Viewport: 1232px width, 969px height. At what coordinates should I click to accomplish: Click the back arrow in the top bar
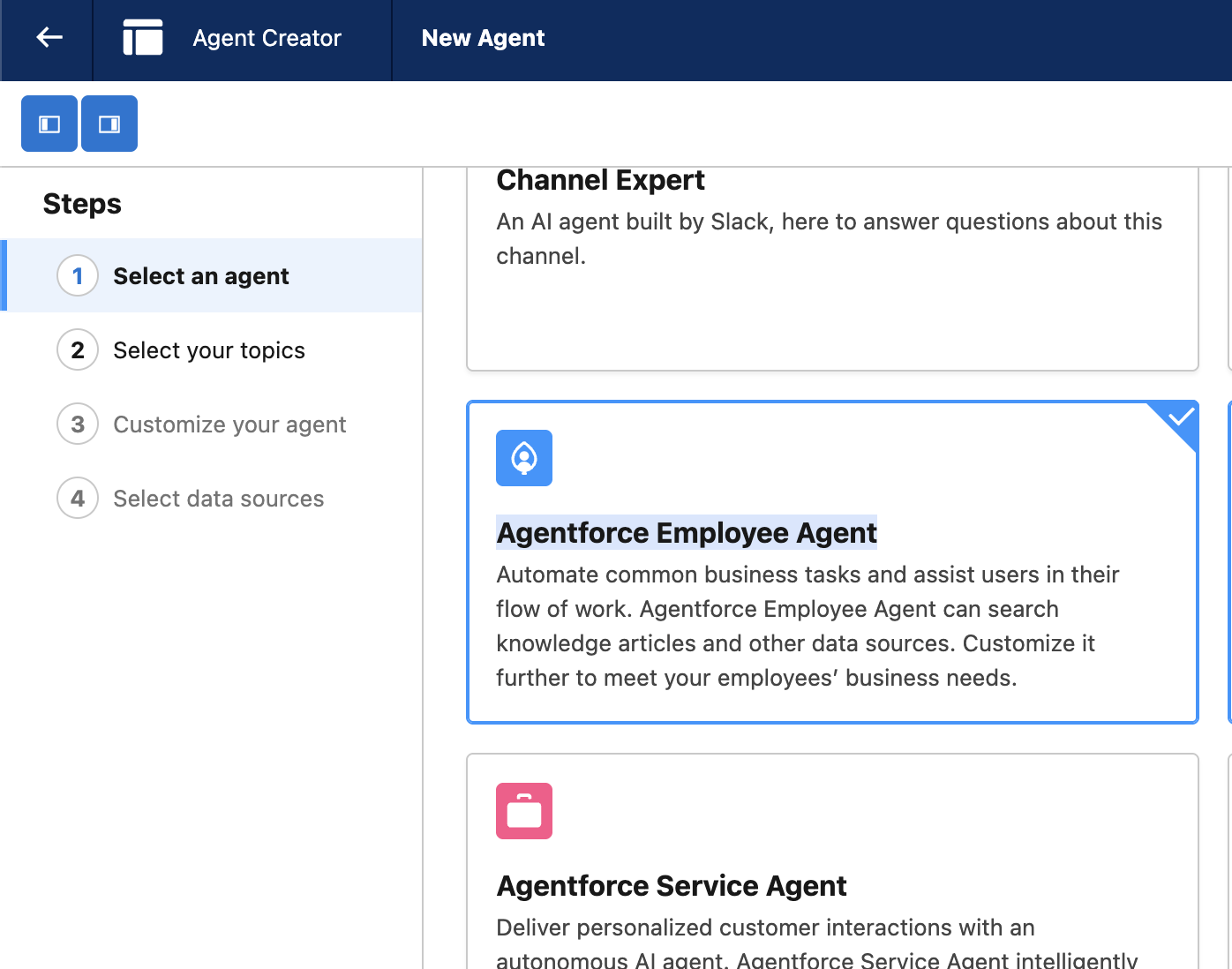tap(48, 38)
